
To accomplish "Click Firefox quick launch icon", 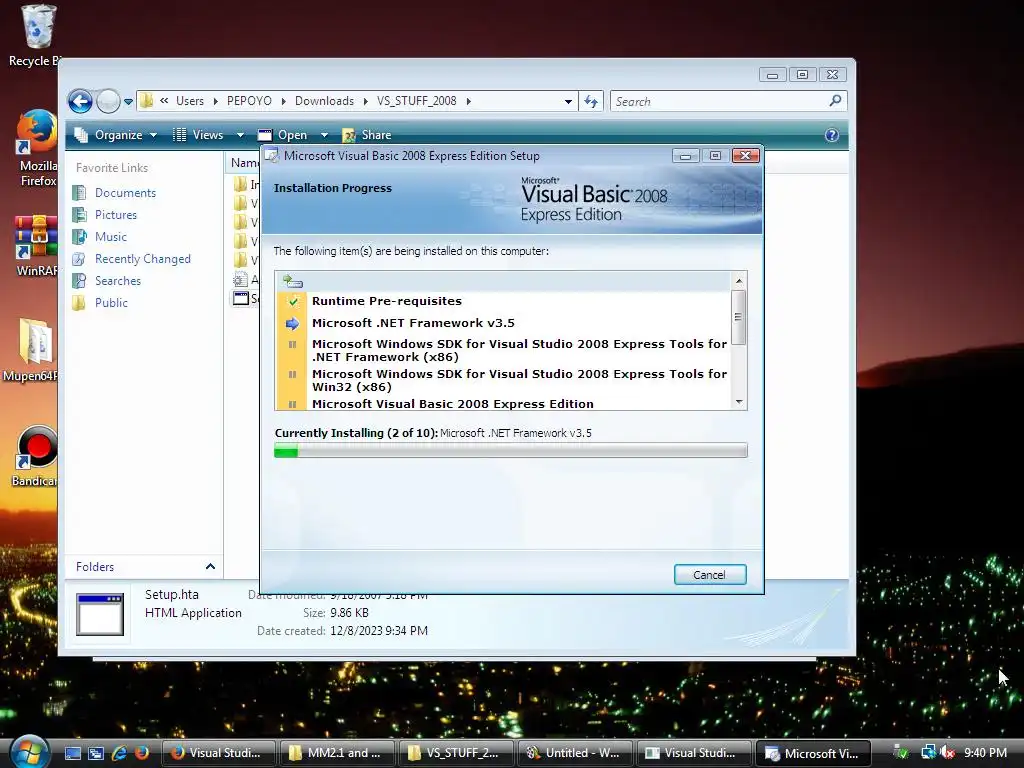I will [142, 753].
